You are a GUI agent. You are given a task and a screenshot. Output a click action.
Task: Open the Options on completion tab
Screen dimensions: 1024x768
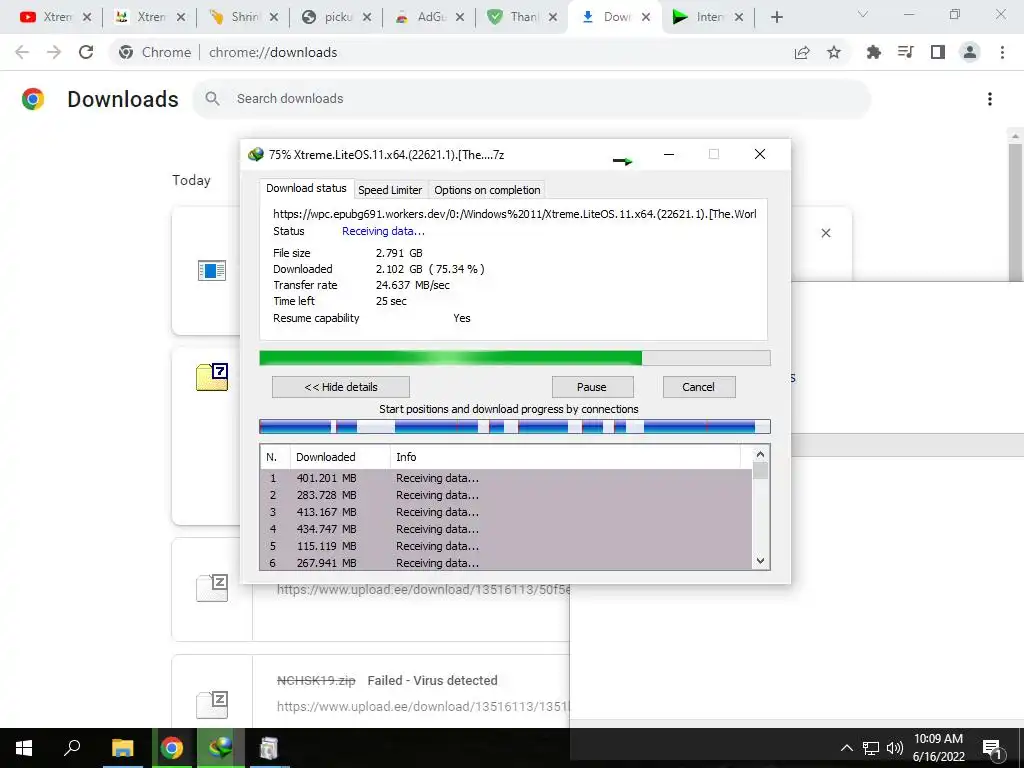[487, 190]
